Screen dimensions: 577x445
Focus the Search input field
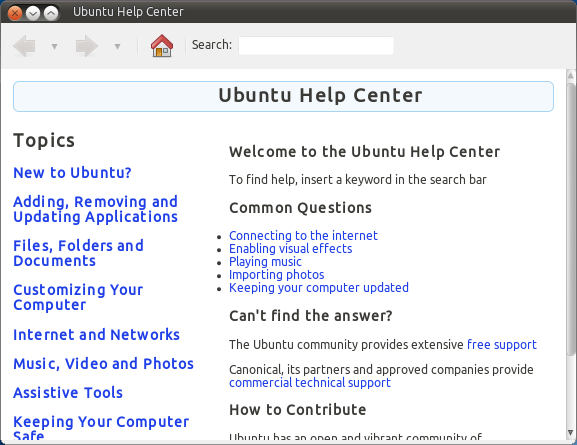coord(316,45)
